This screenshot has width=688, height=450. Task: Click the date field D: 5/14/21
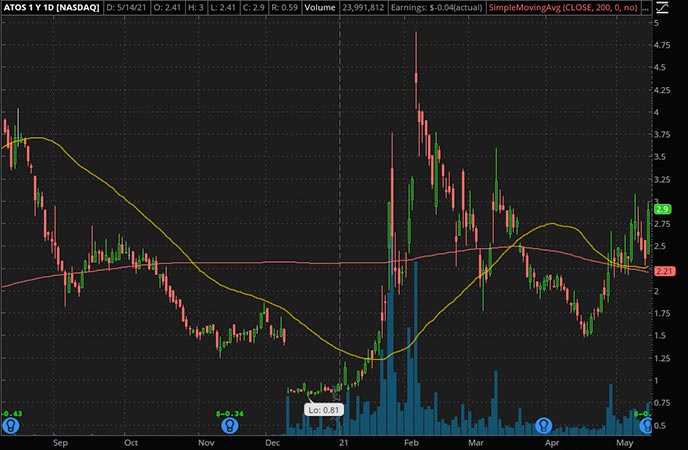(x=126, y=7)
